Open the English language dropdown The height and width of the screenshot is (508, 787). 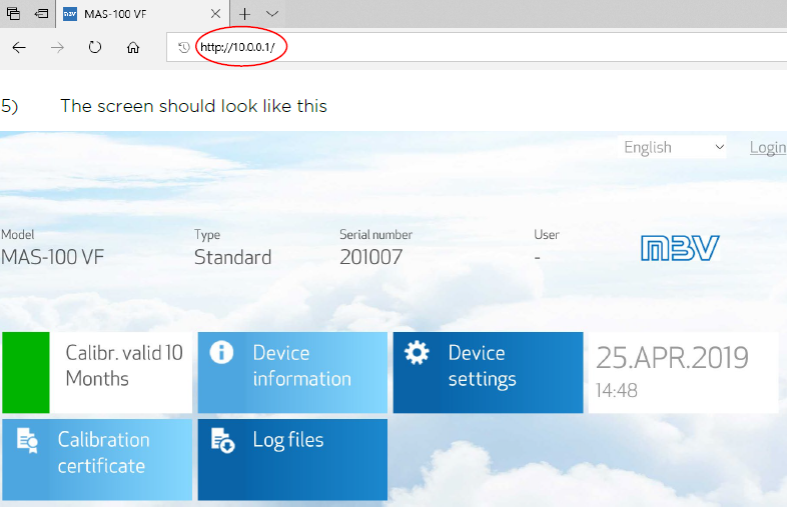672,147
